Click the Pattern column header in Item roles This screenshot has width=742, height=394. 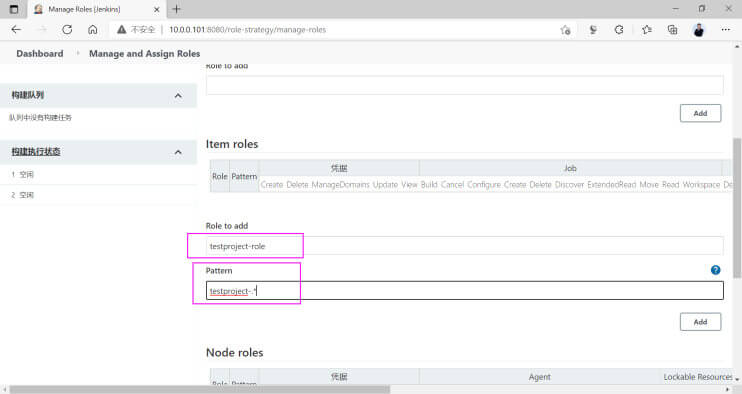244,176
